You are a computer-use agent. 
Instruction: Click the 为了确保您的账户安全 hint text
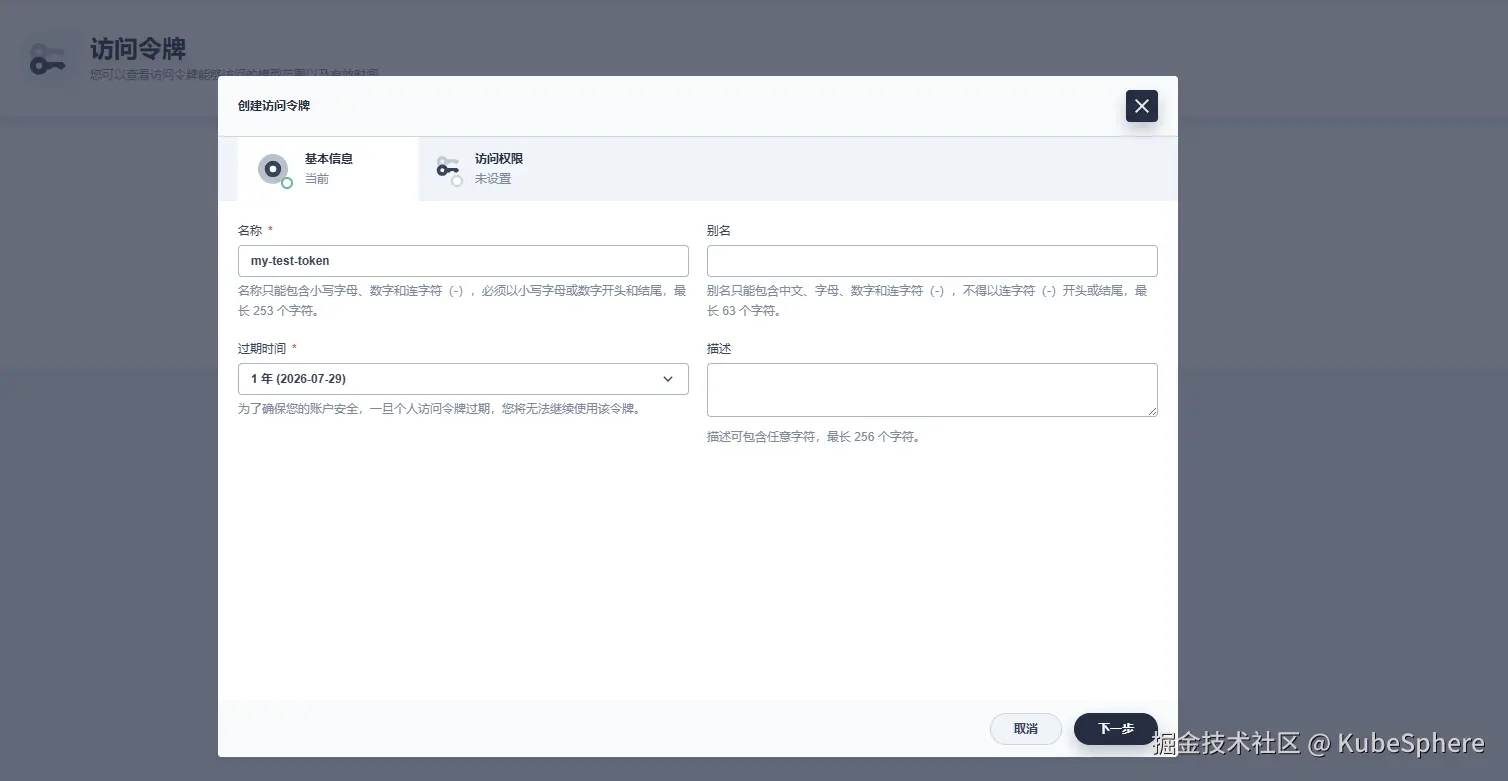click(x=439, y=409)
